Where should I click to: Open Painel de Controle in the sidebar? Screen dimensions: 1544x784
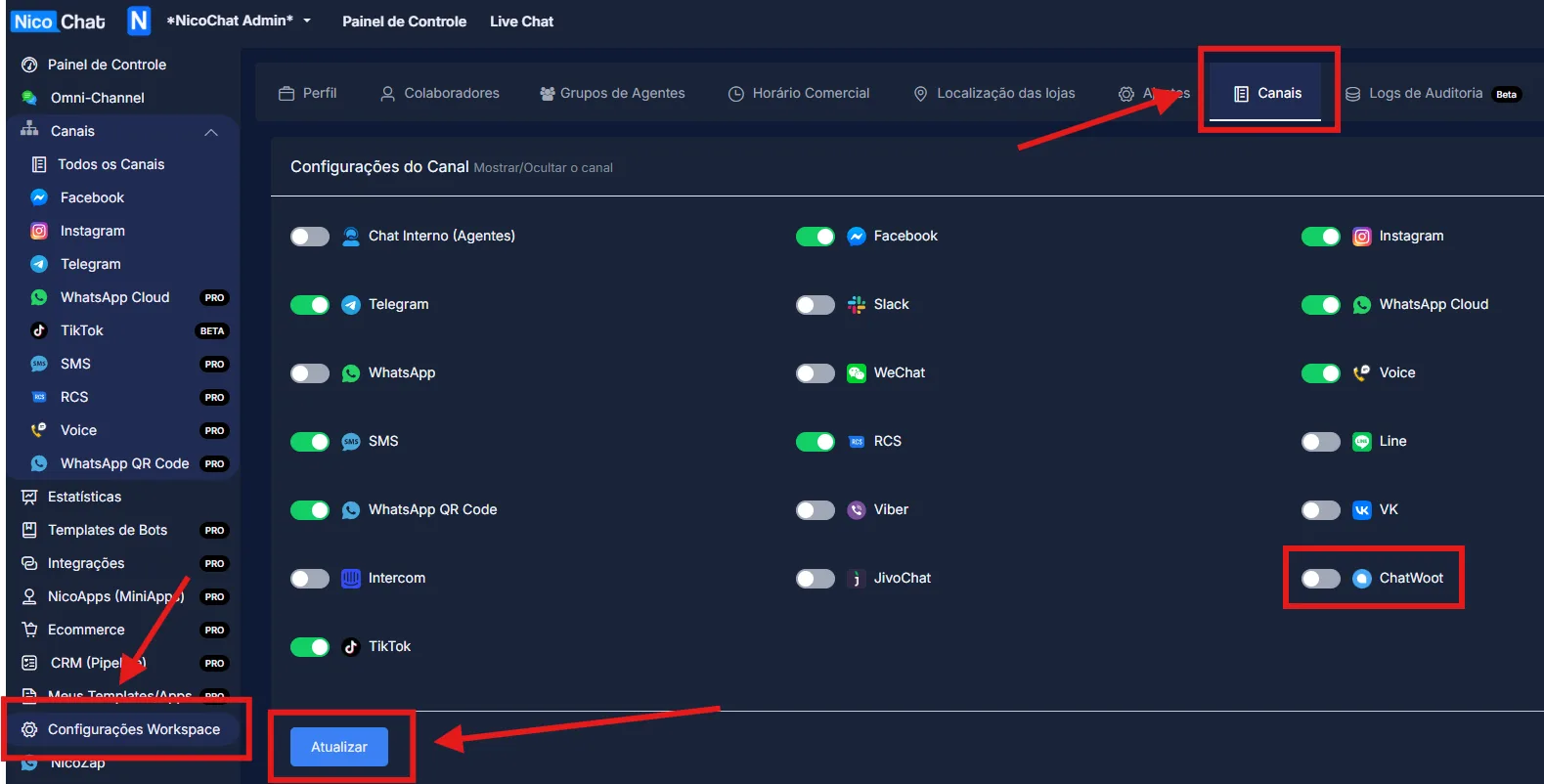[108, 65]
